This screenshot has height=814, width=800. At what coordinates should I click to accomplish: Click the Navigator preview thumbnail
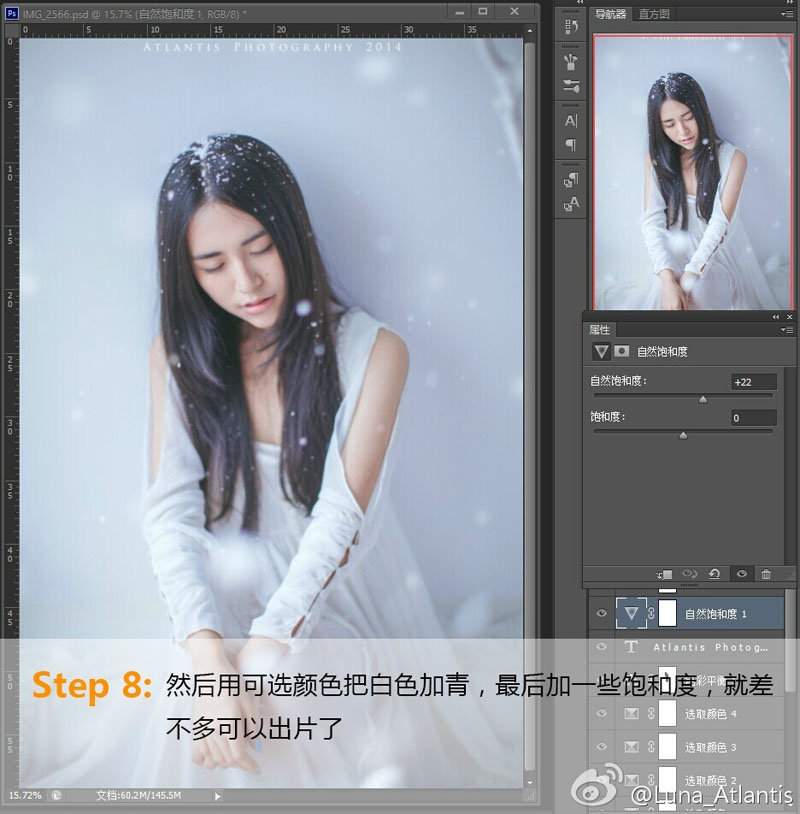[x=693, y=172]
